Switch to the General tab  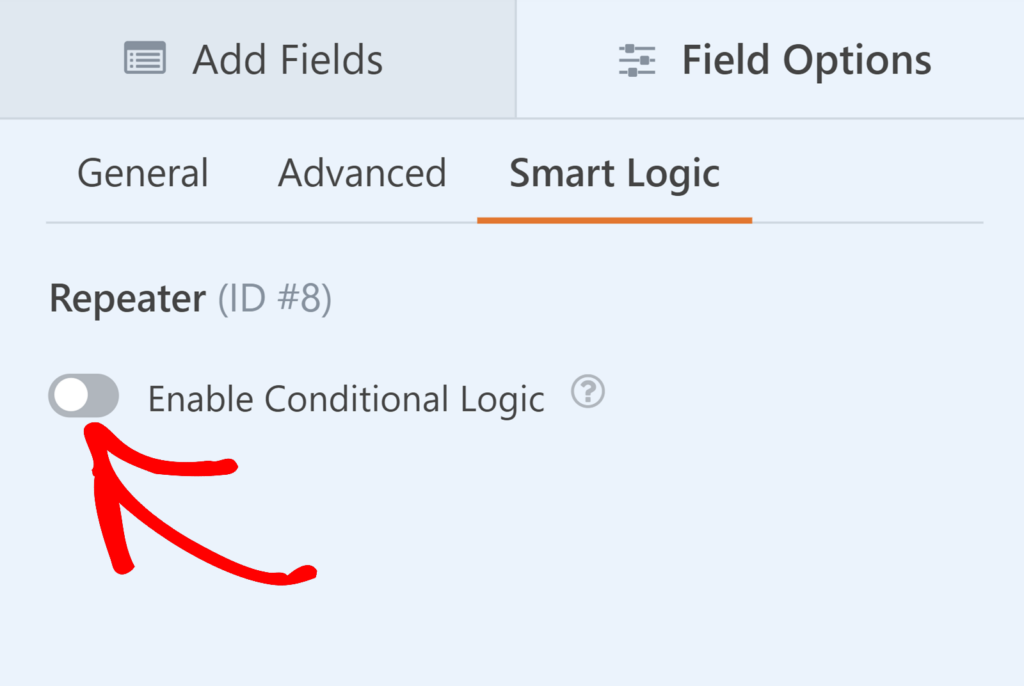[142, 173]
